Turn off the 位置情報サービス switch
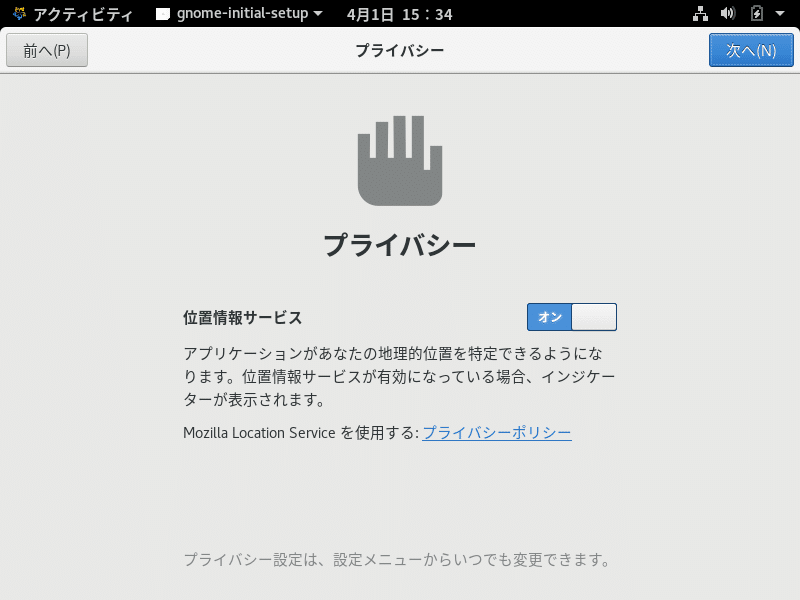Screen dimensions: 800x600 pos(571,317)
